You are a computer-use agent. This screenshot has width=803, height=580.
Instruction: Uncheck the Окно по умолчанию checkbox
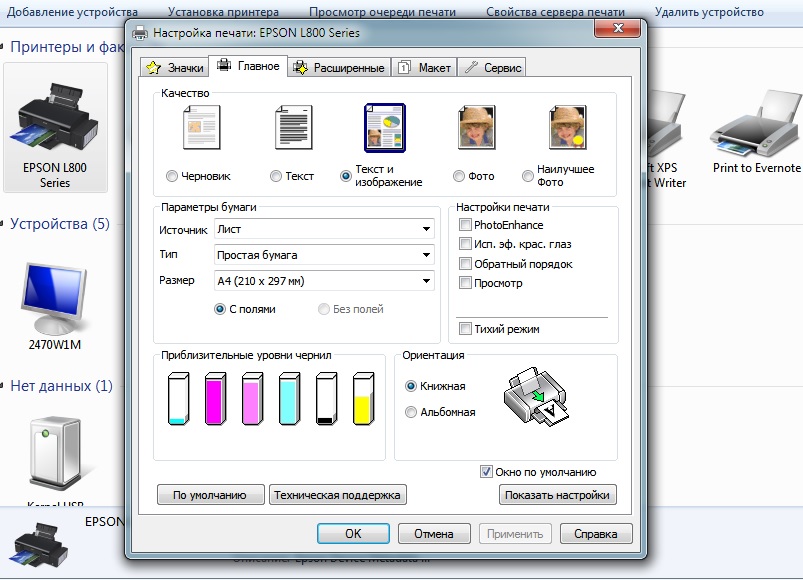tap(486, 472)
